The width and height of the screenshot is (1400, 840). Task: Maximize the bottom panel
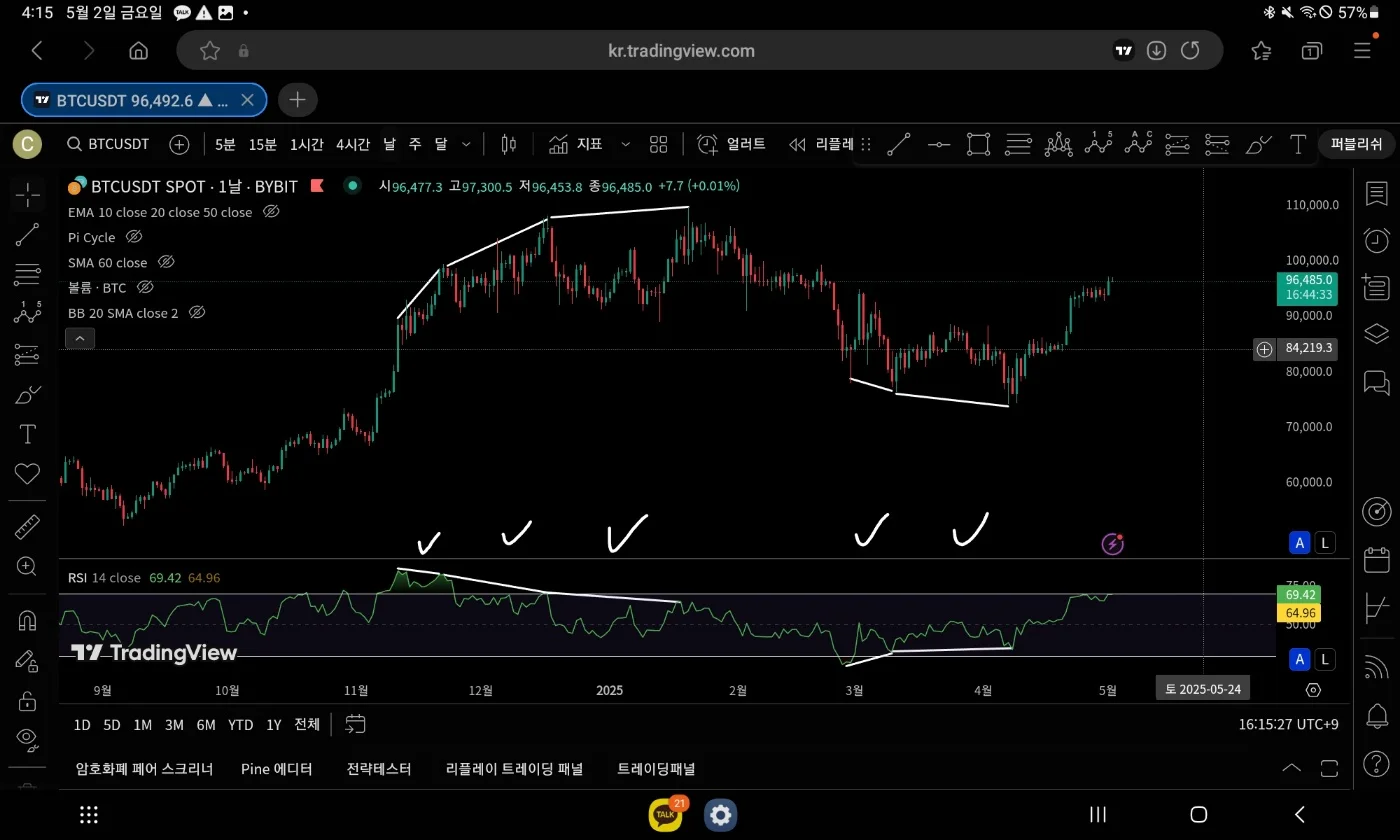[1329, 768]
